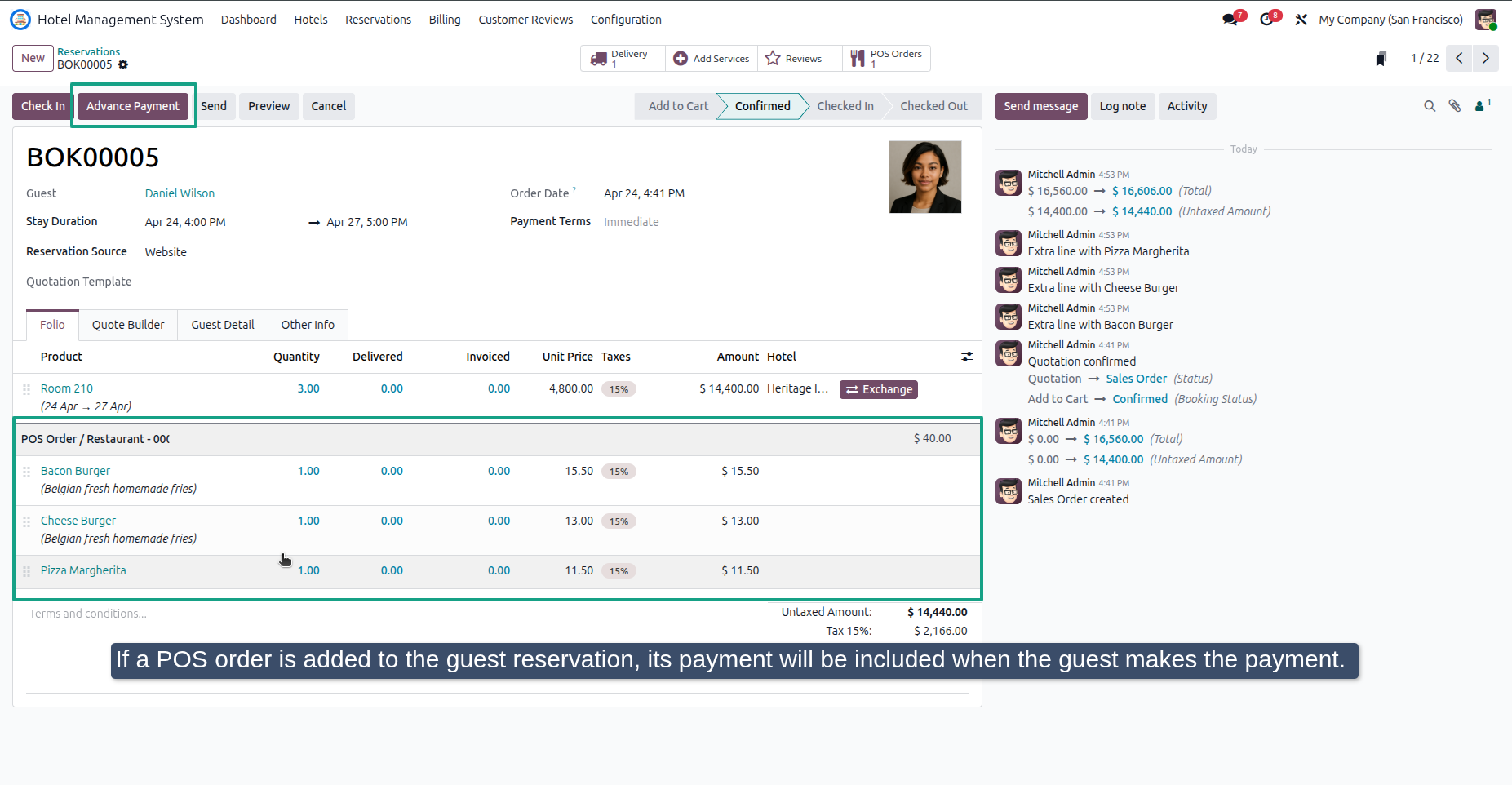Open the Configuration menu
This screenshot has width=1512, height=785.
[626, 20]
